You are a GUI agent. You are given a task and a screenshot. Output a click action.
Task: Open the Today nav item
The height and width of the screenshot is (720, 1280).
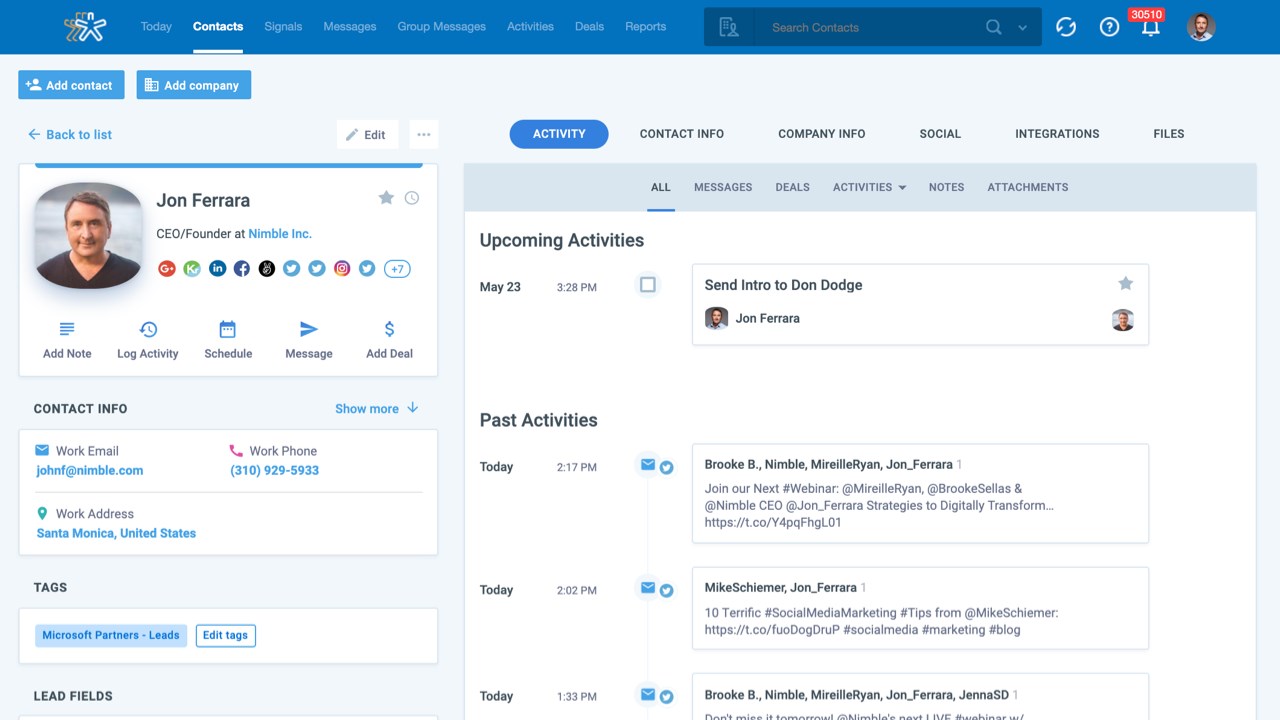(156, 26)
